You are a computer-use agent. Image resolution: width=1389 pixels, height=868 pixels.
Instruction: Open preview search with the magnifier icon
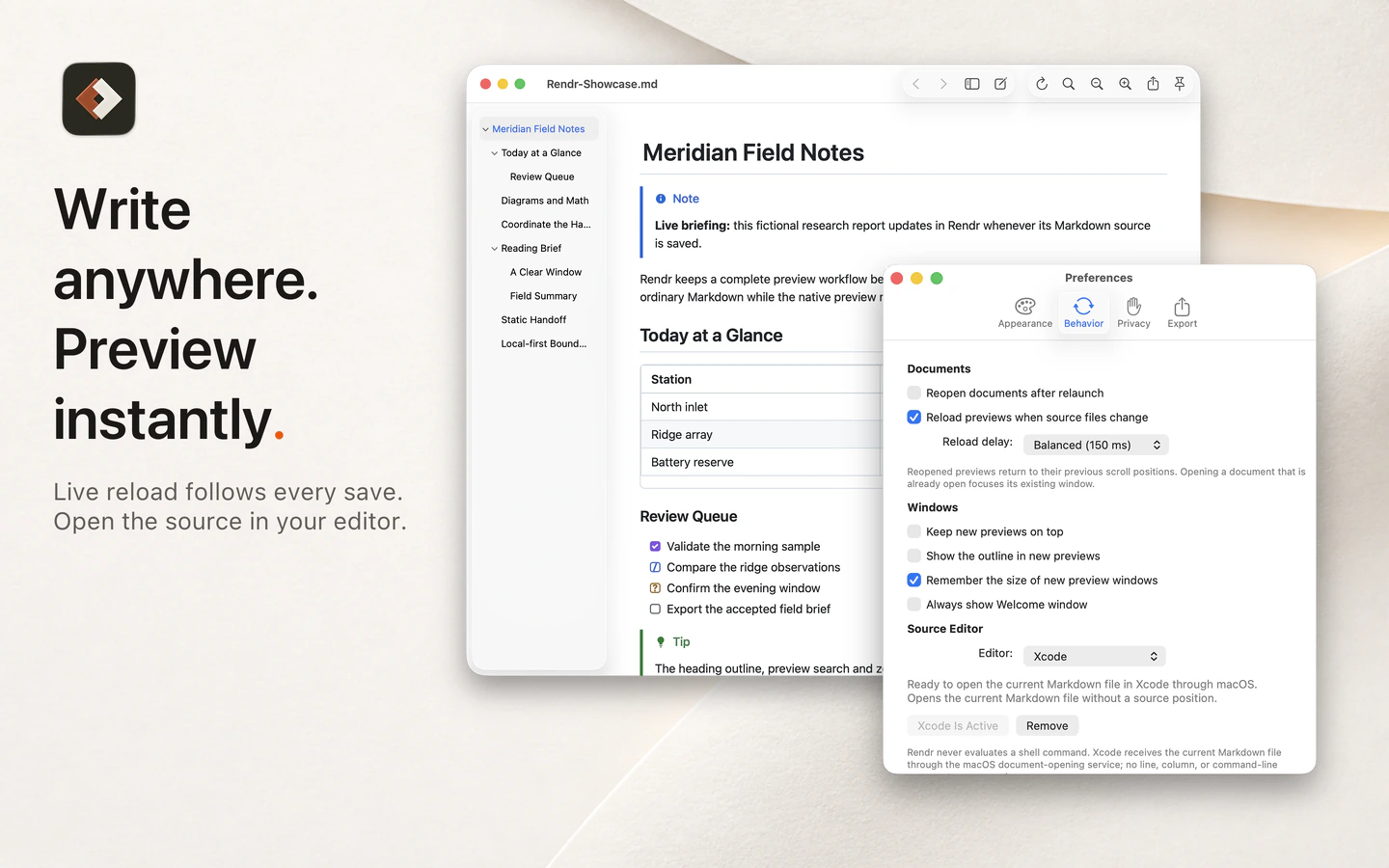[x=1069, y=84]
